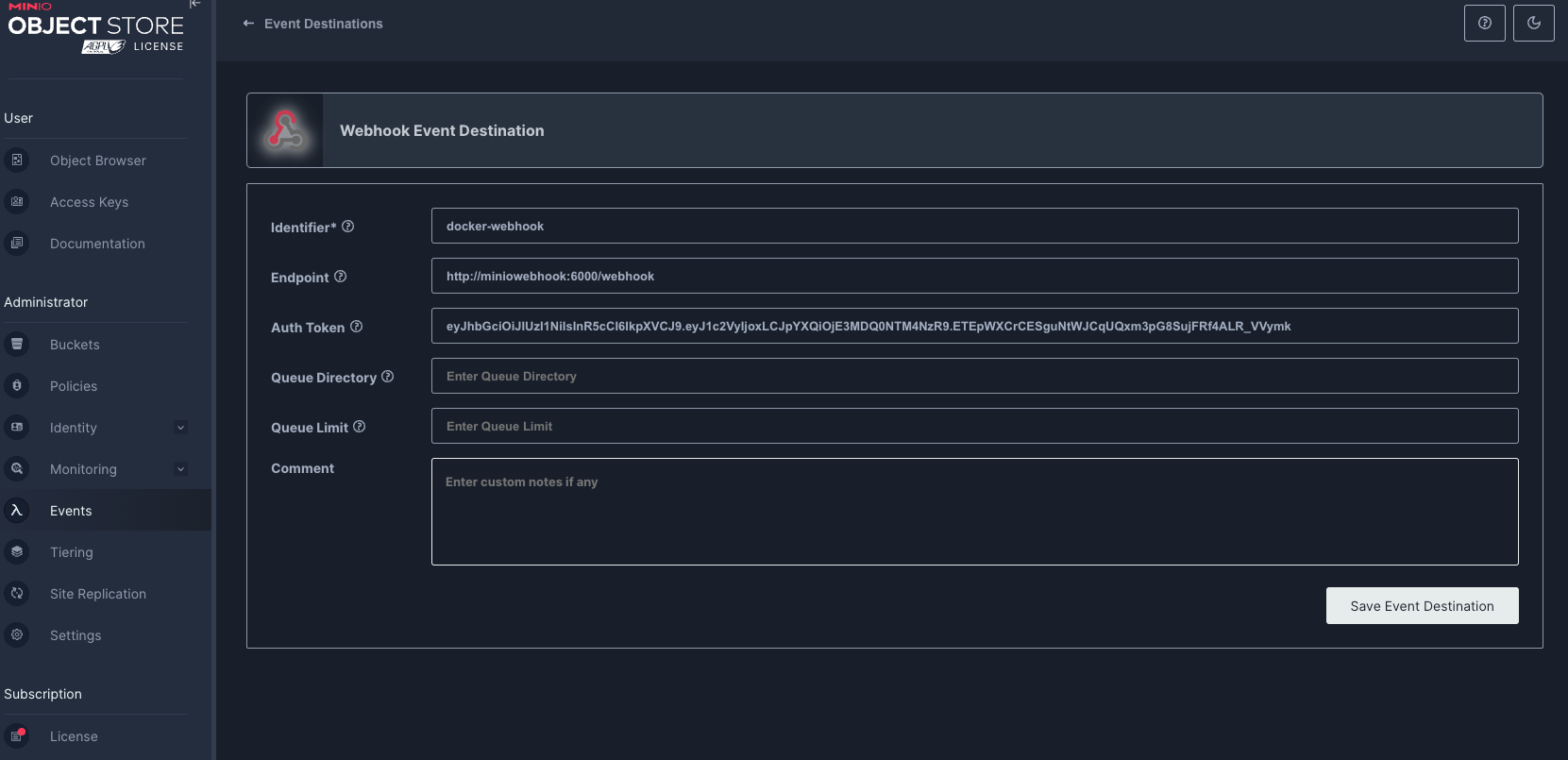The image size is (1568, 760).
Task: Focus the Queue Limit input field
Action: pyautogui.click(x=974, y=426)
